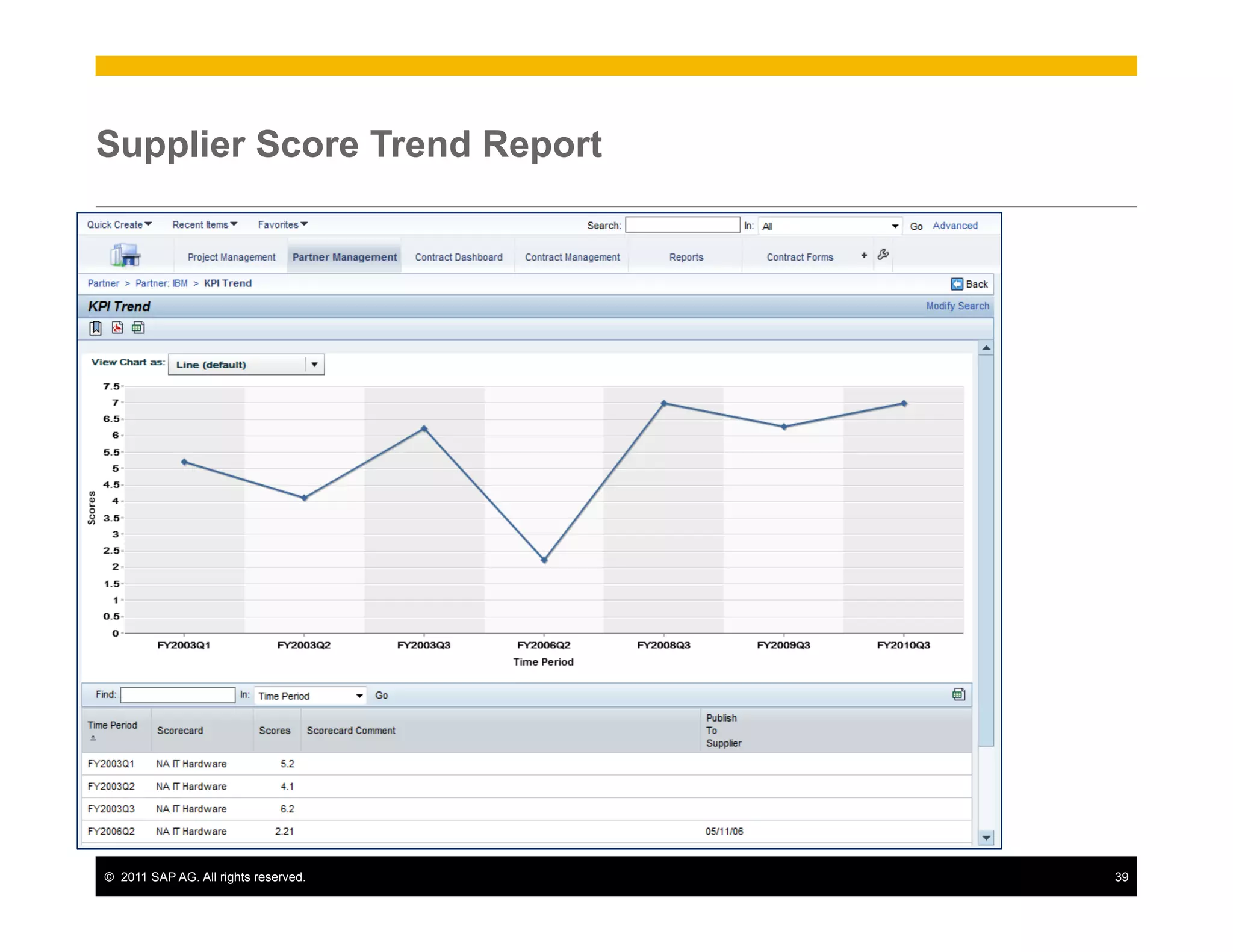
Task: Expand the Recent Items menu
Action: [205, 224]
